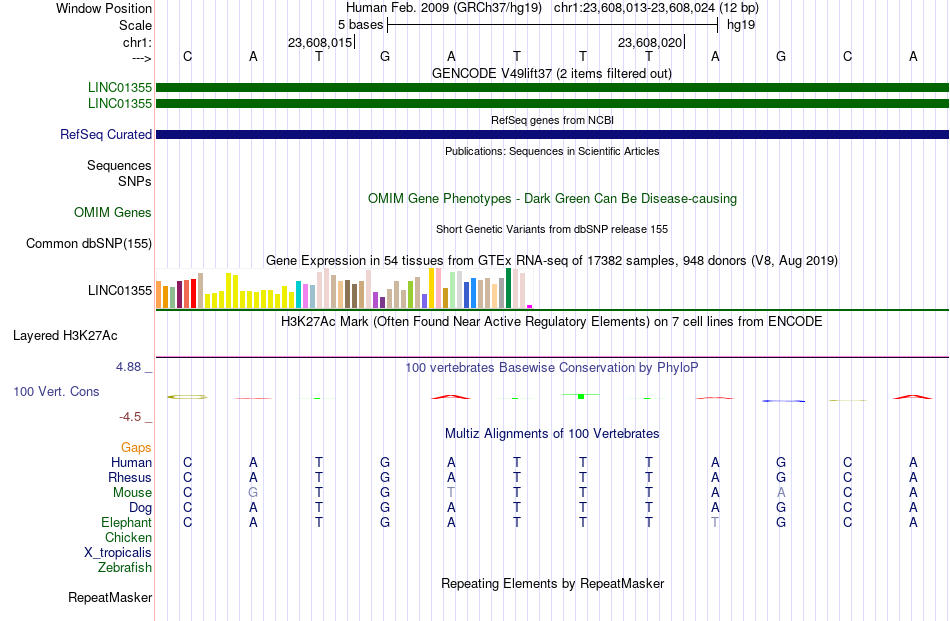Click the Layered H3K27Ac label

pyautogui.click(x=65, y=336)
